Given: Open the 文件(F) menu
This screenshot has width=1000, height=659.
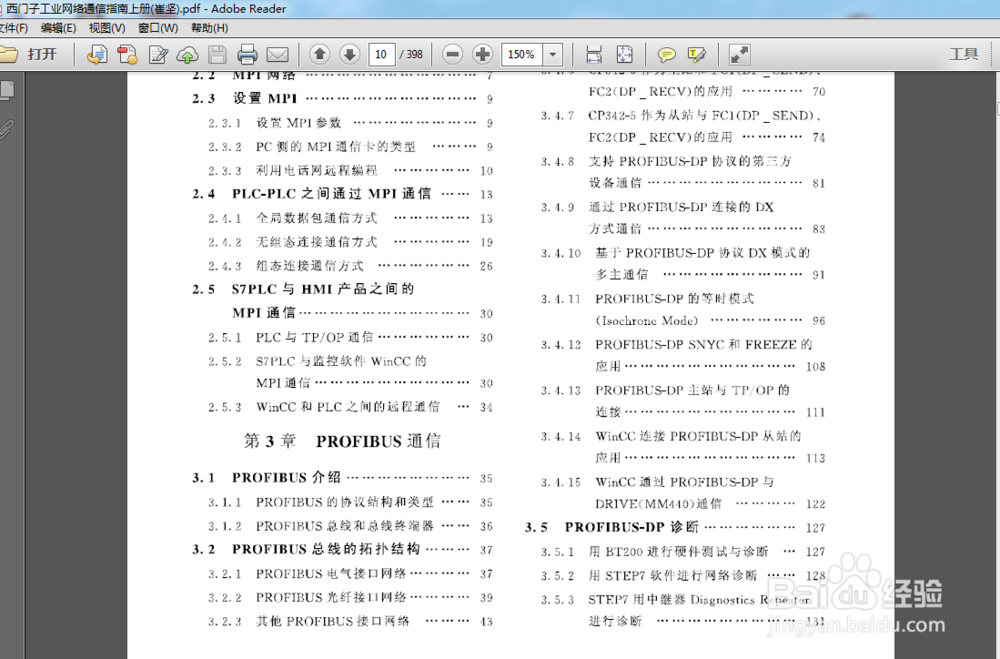Looking at the screenshot, I should (x=14, y=28).
